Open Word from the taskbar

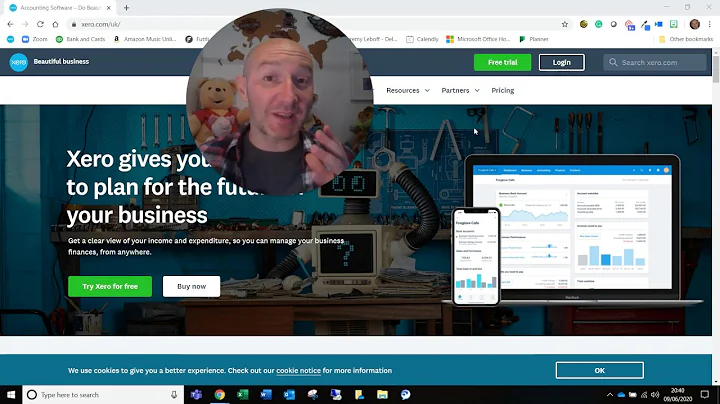(x=266, y=394)
